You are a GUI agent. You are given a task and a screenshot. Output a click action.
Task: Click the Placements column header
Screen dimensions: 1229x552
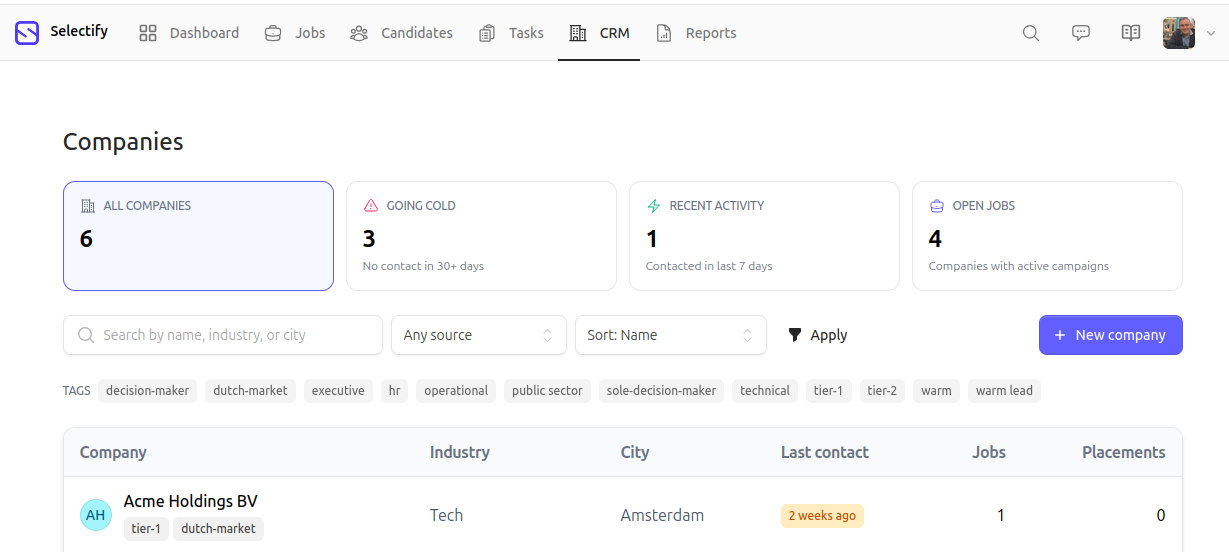(1124, 452)
